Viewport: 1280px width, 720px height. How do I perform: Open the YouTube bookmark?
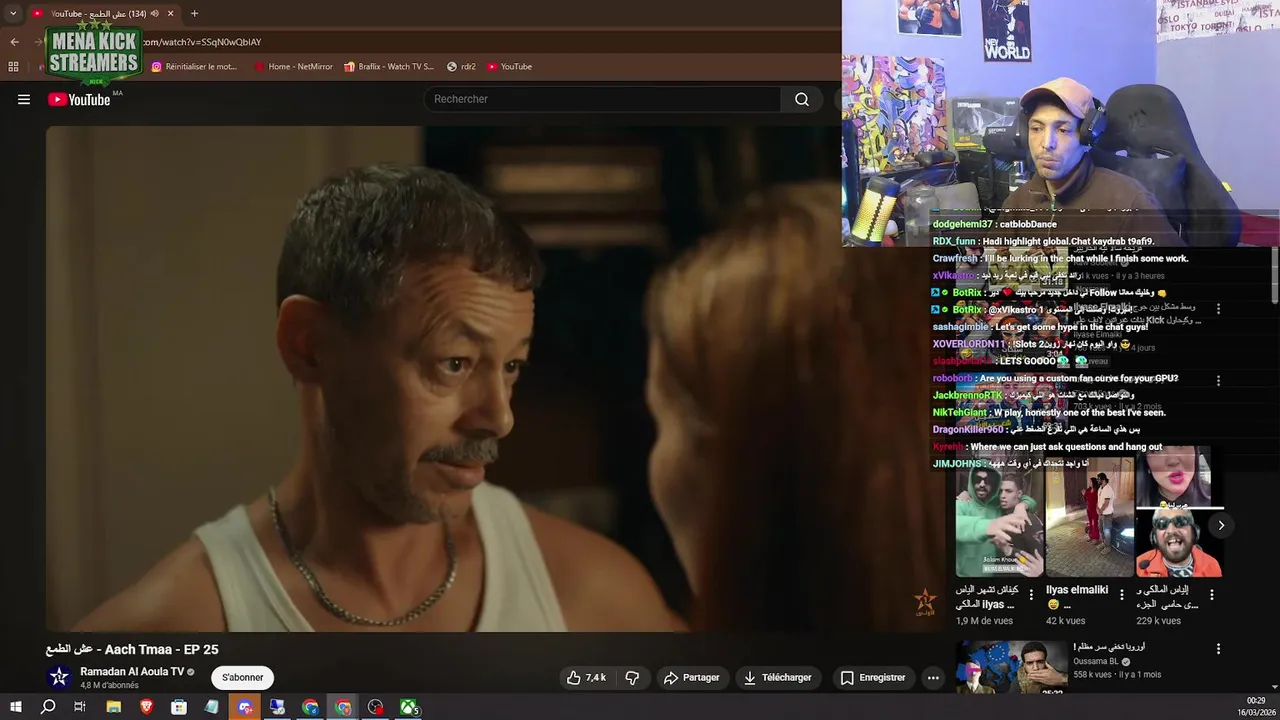click(509, 66)
